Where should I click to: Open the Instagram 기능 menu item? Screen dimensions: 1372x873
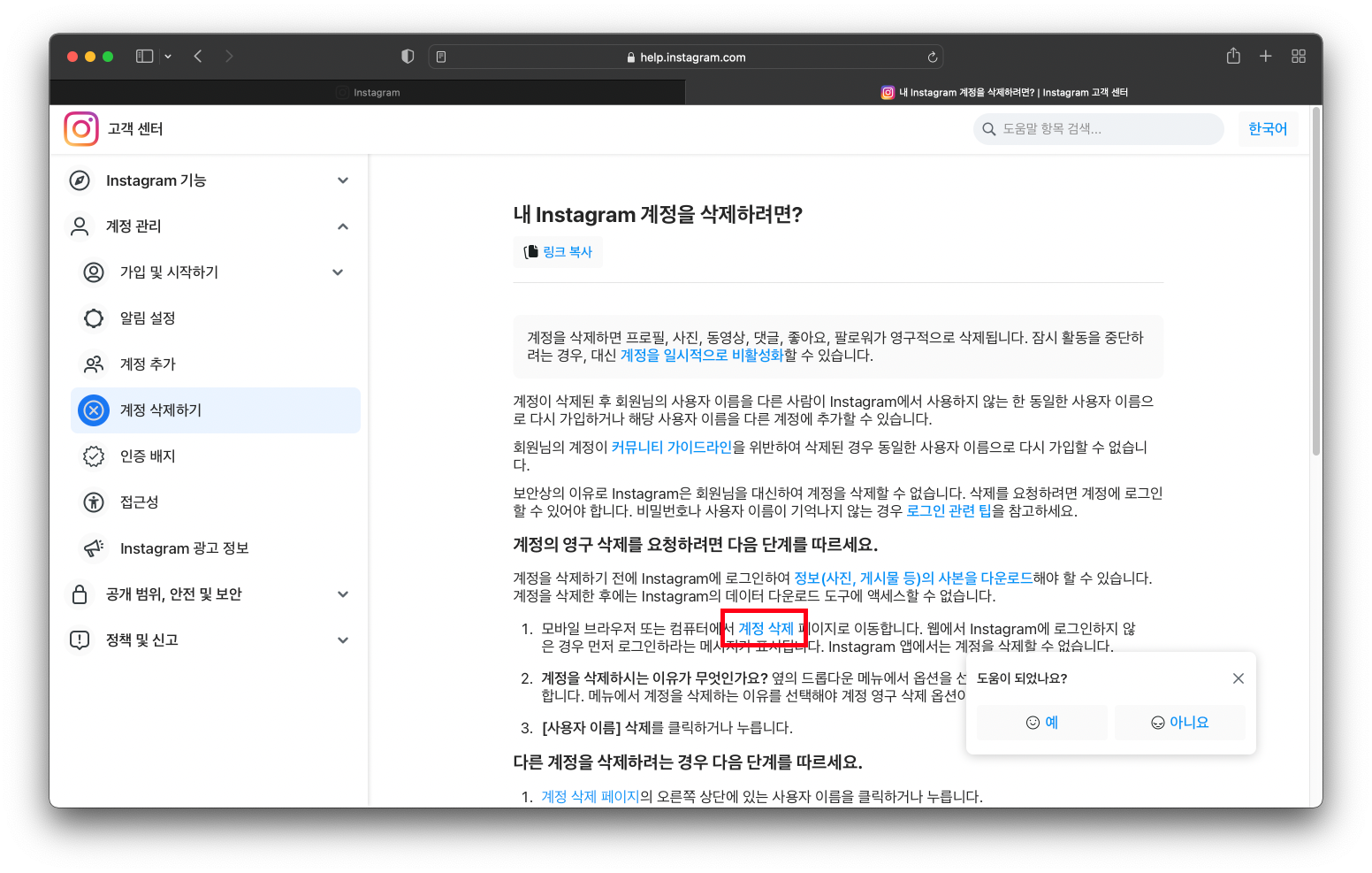point(209,180)
